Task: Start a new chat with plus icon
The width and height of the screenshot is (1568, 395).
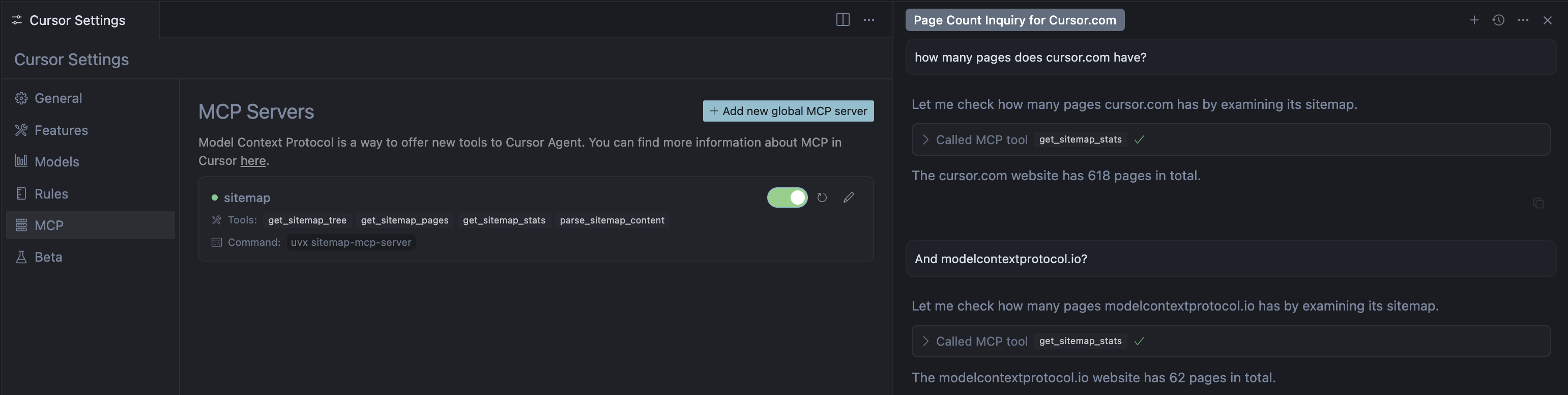Action: click(1474, 20)
